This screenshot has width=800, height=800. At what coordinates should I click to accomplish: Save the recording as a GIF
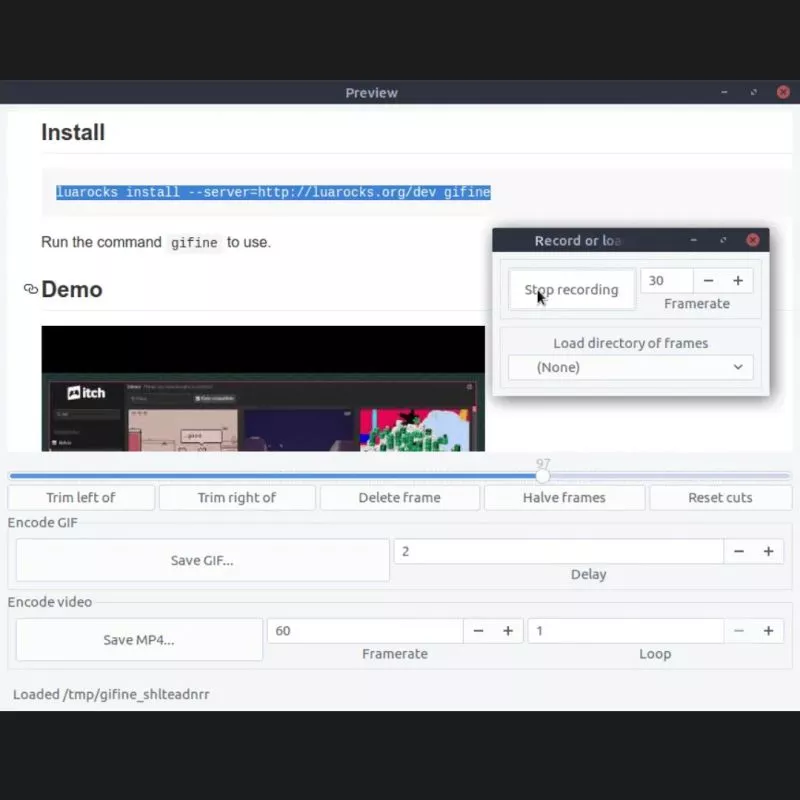[x=201, y=560]
